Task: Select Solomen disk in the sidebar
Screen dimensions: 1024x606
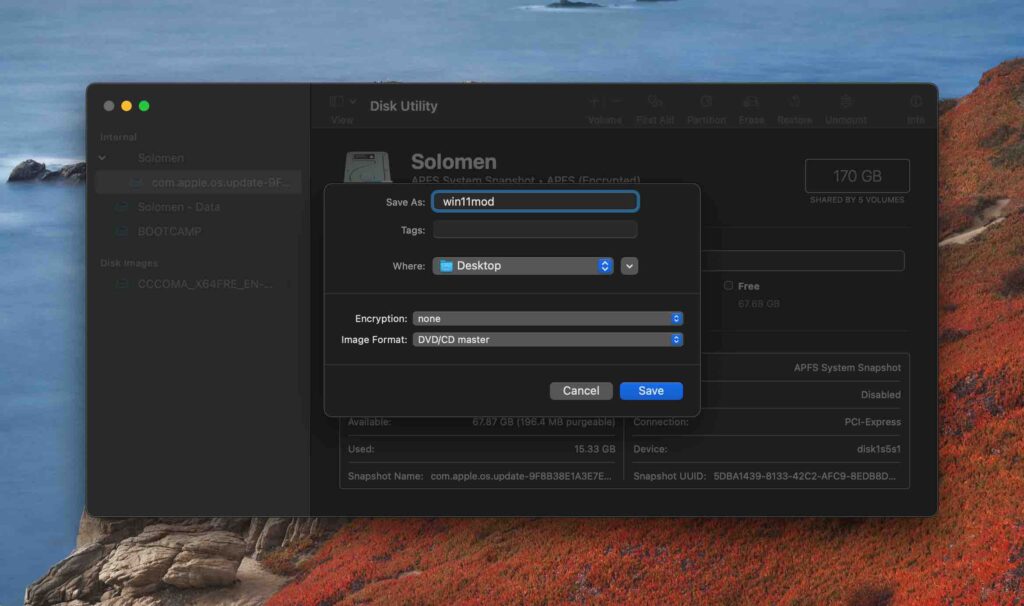Action: (161, 158)
